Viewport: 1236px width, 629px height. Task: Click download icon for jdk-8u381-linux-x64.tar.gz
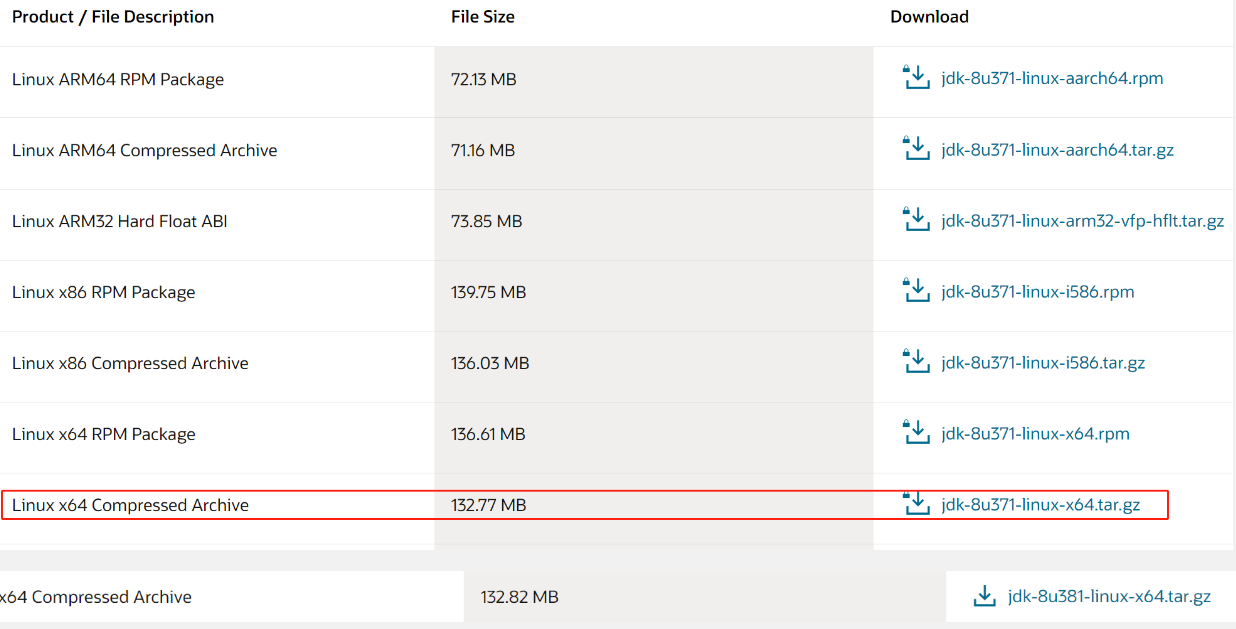tap(985, 596)
